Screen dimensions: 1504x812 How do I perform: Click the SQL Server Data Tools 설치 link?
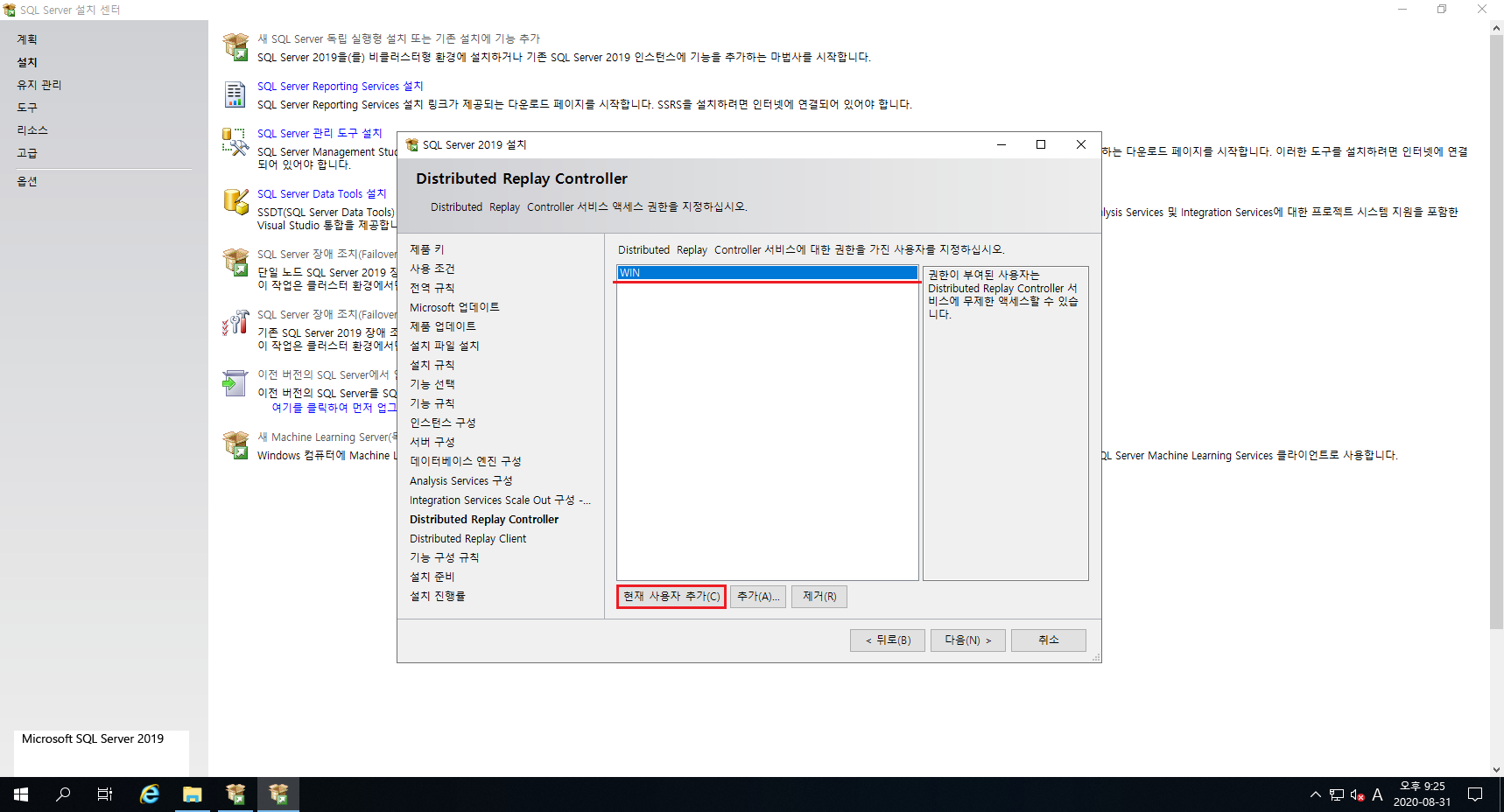(322, 193)
